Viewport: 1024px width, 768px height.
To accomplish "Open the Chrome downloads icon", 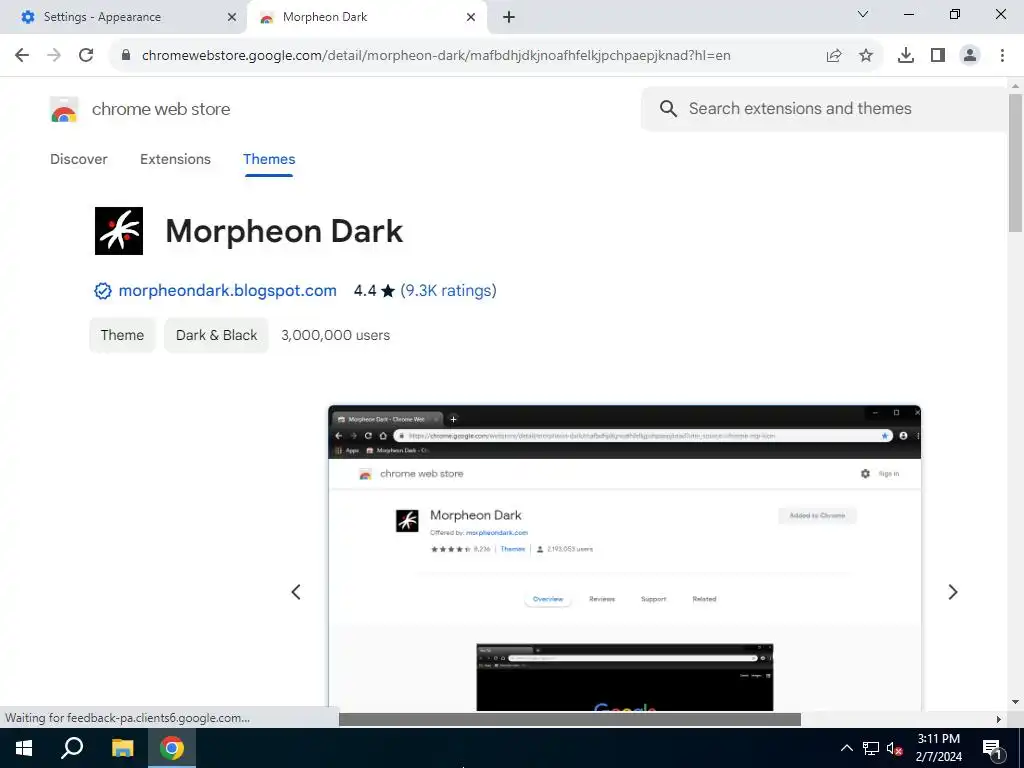I will (x=906, y=56).
